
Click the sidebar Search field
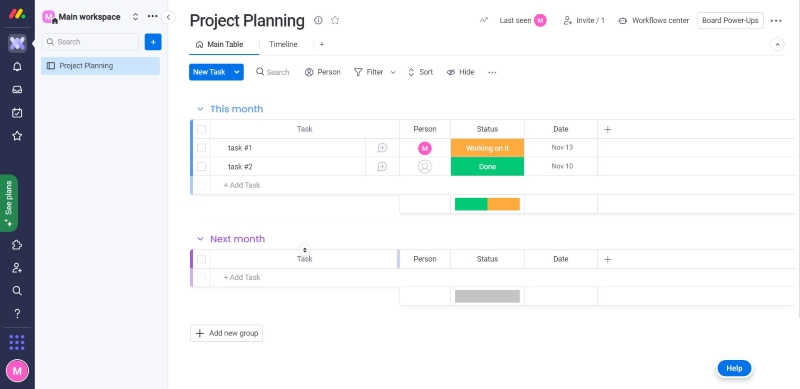click(x=90, y=42)
